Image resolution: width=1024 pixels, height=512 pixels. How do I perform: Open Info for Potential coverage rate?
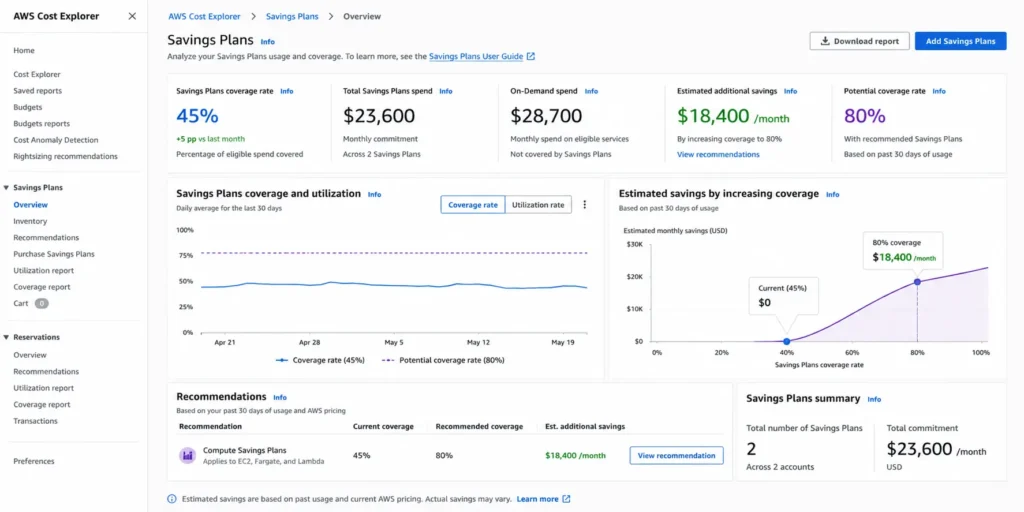938,91
